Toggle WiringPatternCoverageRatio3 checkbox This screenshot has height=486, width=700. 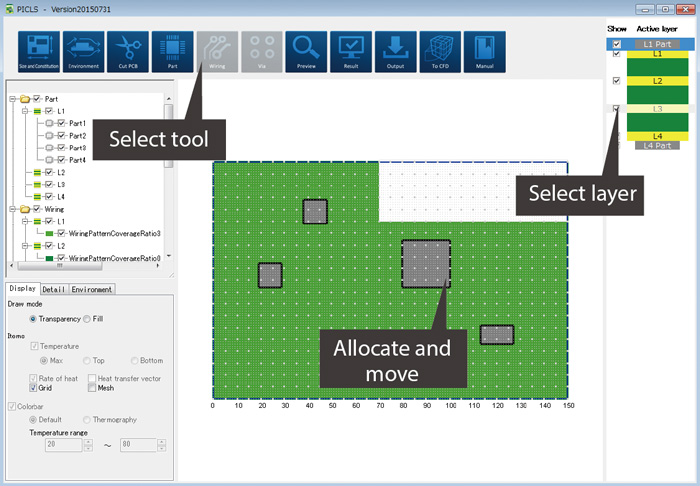(x=62, y=233)
